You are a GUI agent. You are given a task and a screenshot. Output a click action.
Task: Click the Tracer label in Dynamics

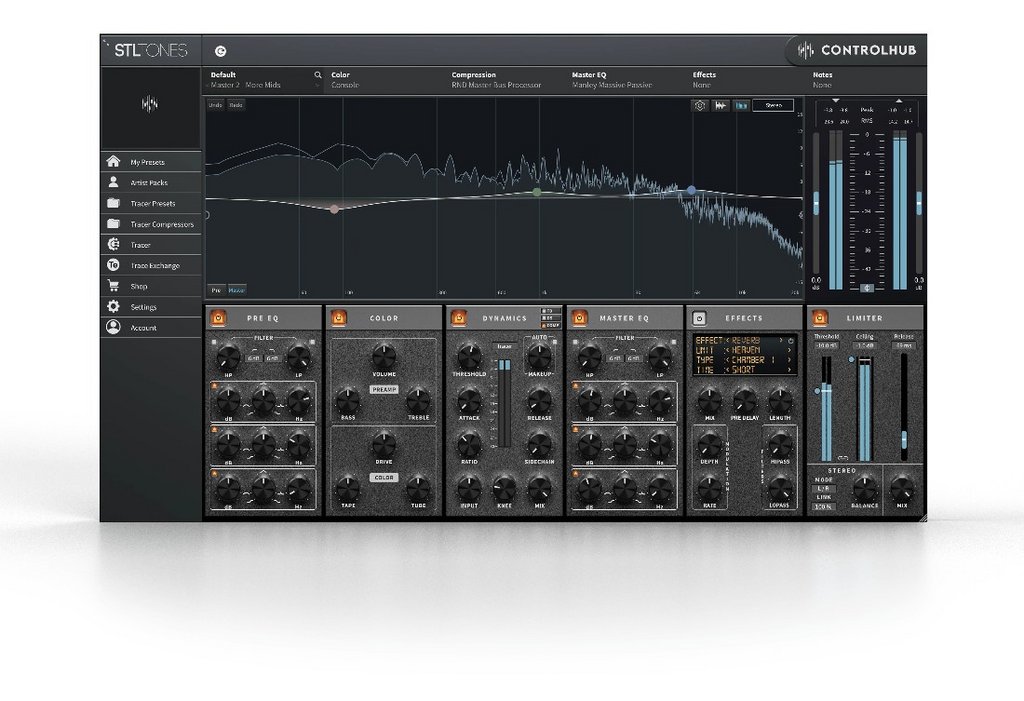pyautogui.click(x=504, y=346)
